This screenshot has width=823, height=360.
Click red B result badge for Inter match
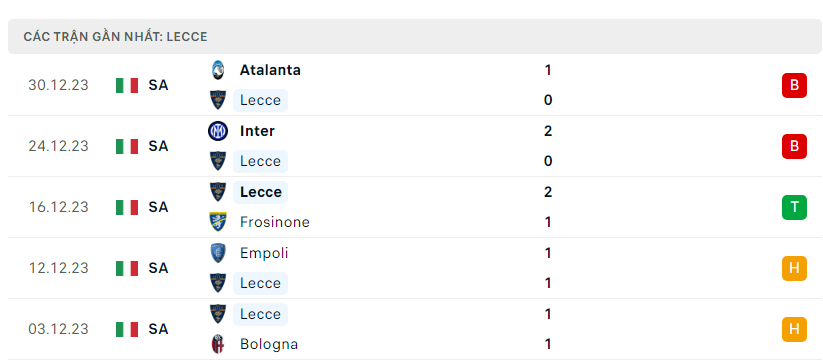click(794, 146)
